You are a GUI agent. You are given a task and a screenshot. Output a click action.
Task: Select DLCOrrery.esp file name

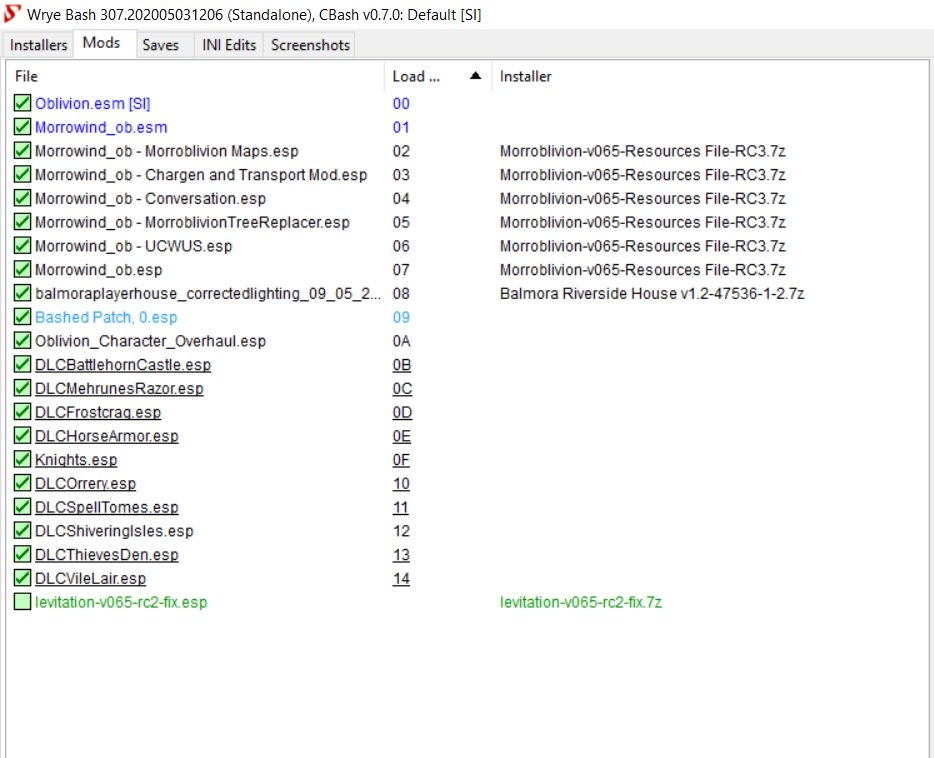[x=85, y=484]
